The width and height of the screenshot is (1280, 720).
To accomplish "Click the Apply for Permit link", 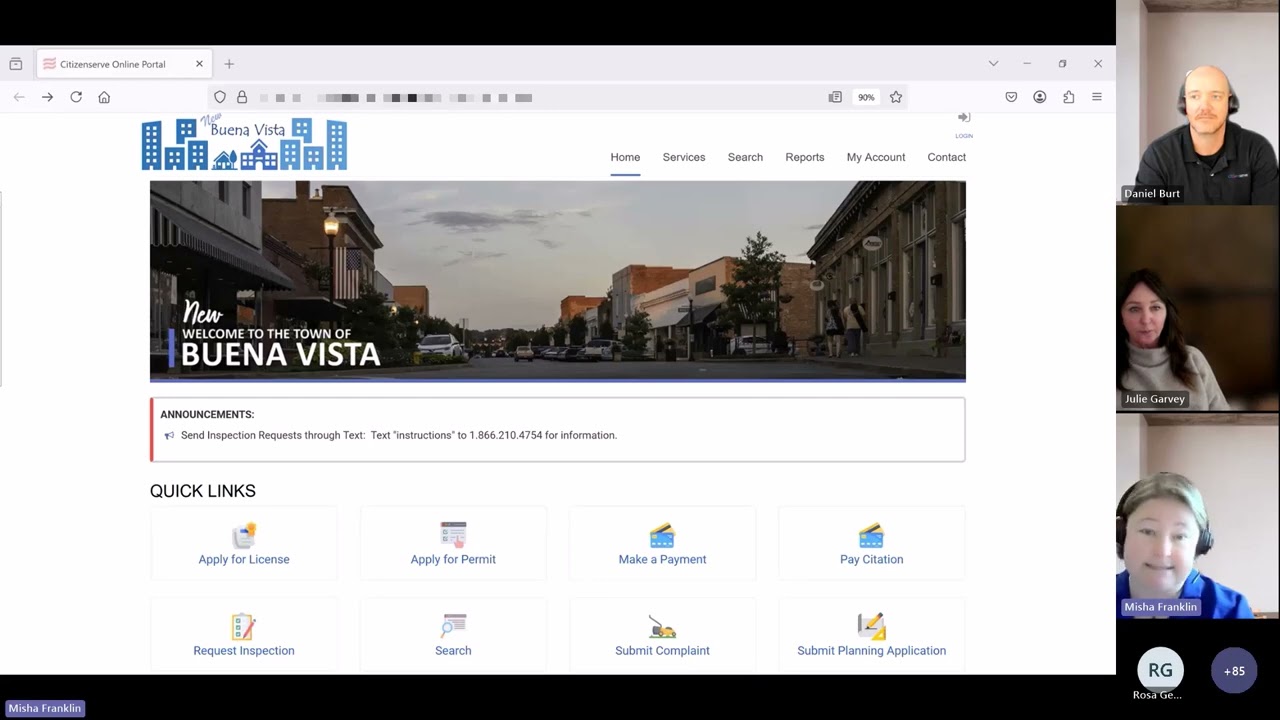I will (453, 559).
